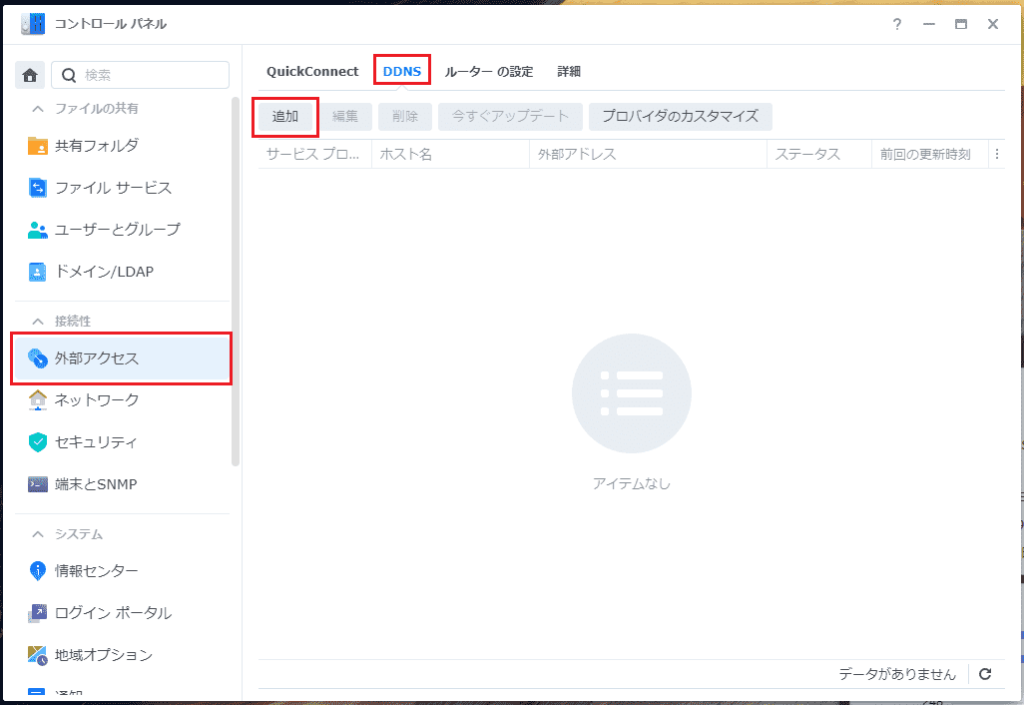This screenshot has width=1024, height=705.
Task: Switch to the ルーター の設定 tab
Action: click(489, 72)
